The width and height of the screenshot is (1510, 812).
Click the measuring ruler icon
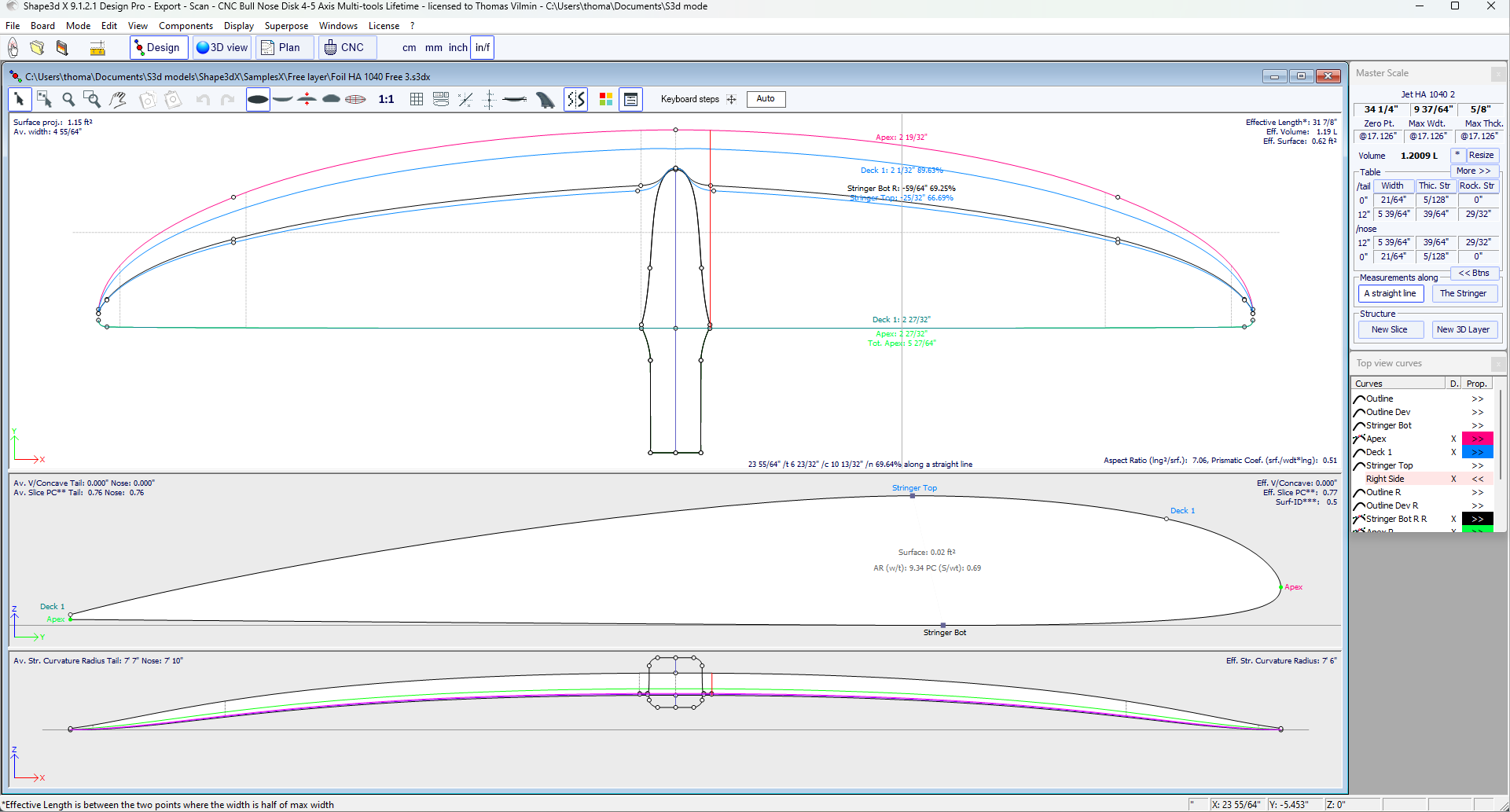pos(97,48)
